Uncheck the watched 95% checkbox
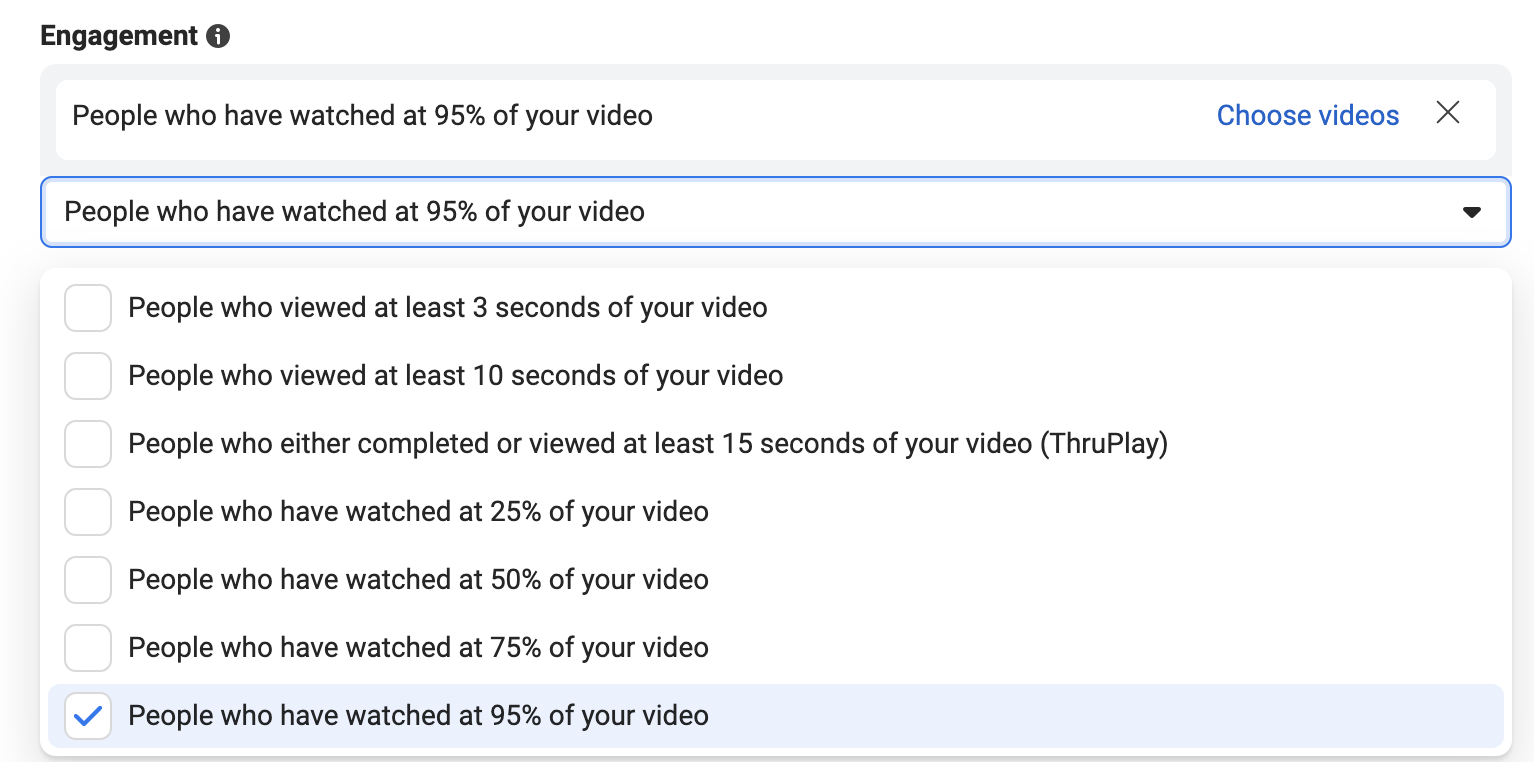Viewport: 1534px width, 762px height. click(x=88, y=716)
